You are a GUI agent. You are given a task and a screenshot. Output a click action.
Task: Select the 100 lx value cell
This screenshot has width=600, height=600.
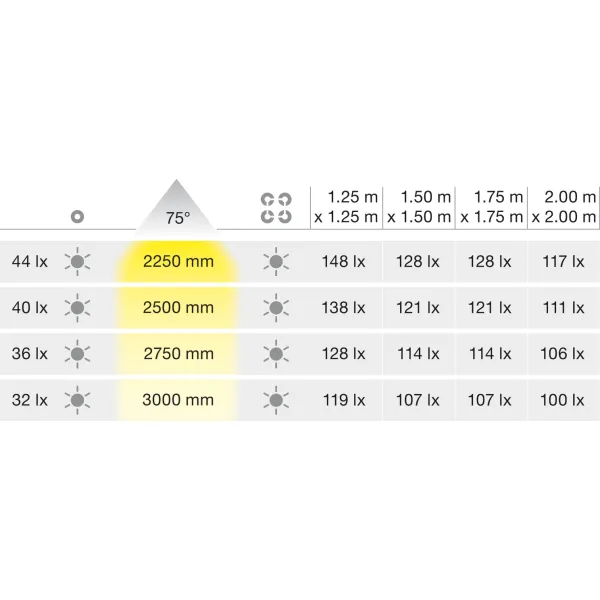(x=562, y=400)
